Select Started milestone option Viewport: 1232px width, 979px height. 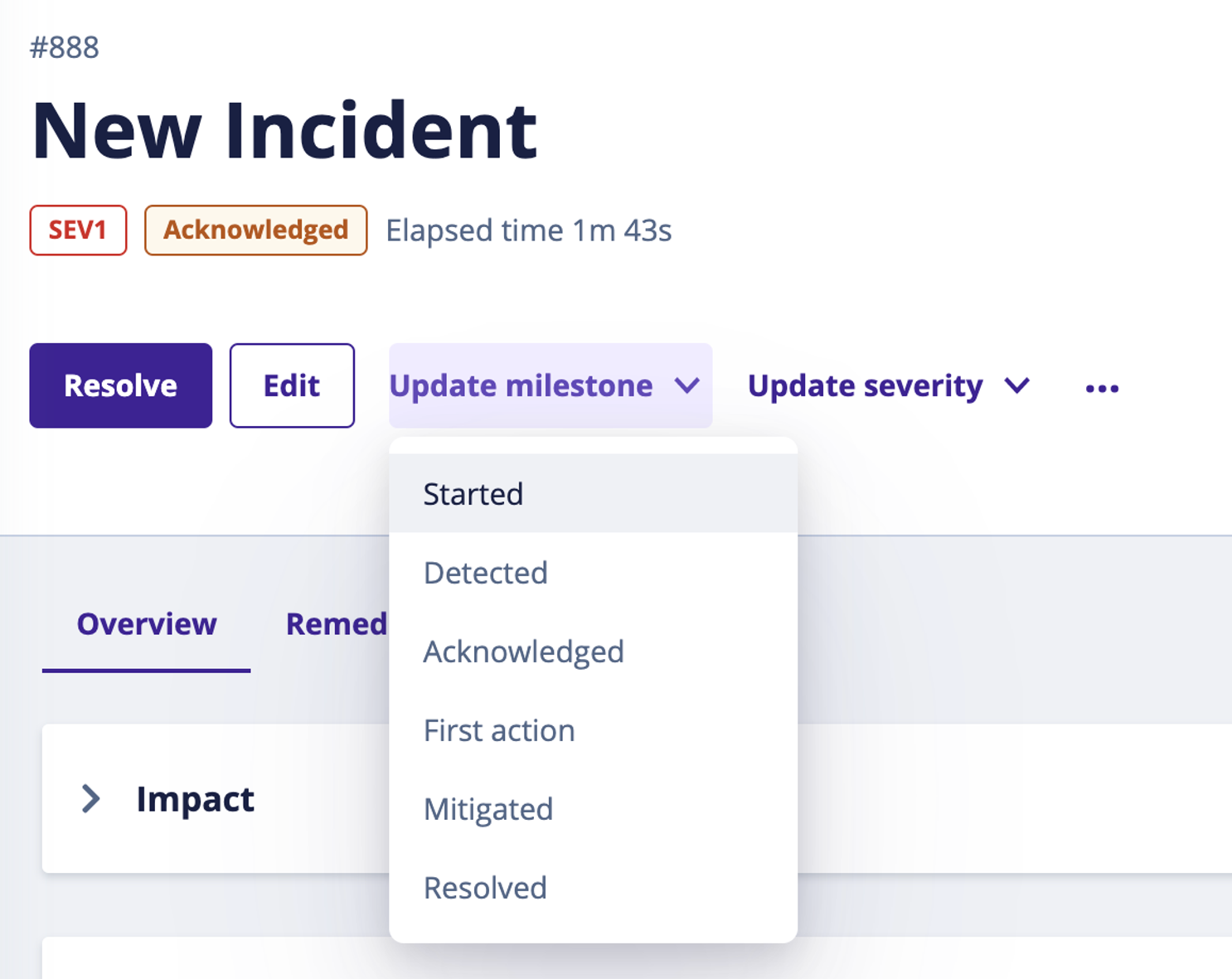593,493
